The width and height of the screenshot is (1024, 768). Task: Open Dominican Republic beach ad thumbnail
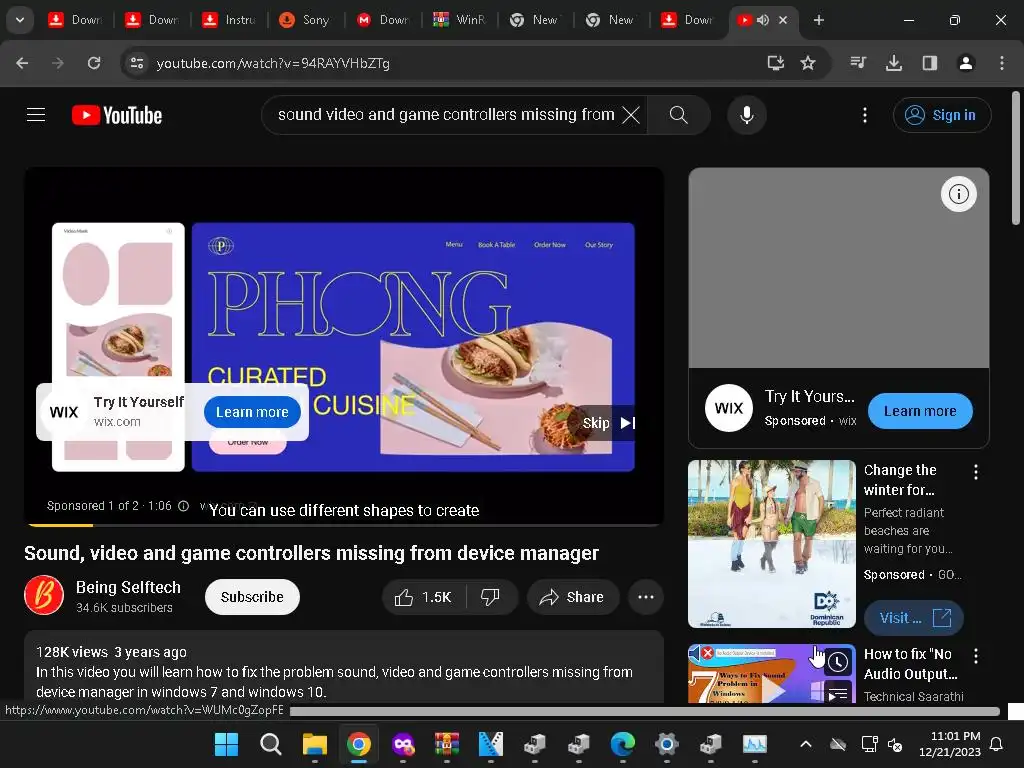click(772, 544)
